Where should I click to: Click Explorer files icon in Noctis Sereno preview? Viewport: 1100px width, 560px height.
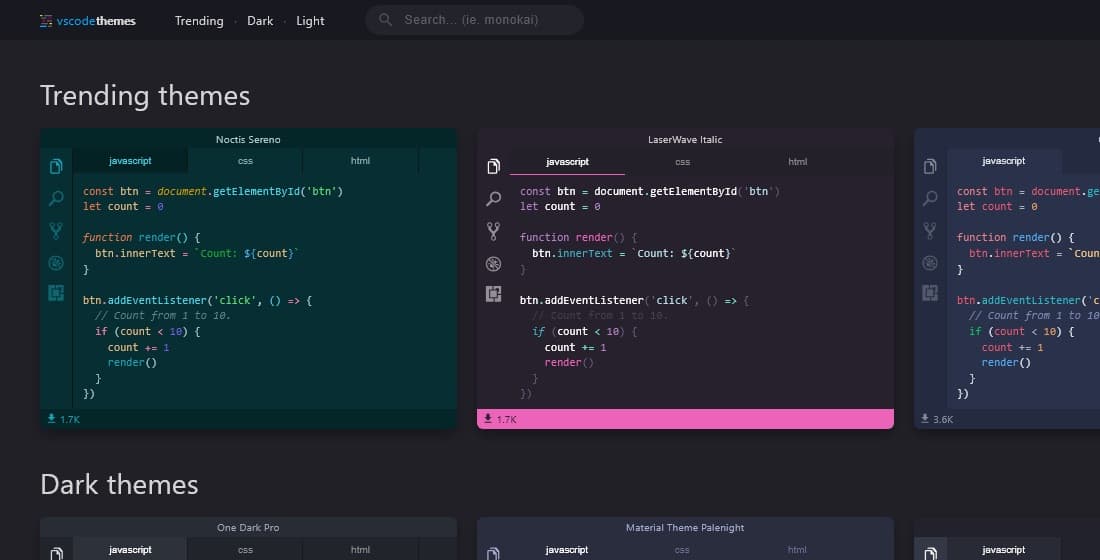pyautogui.click(x=57, y=167)
